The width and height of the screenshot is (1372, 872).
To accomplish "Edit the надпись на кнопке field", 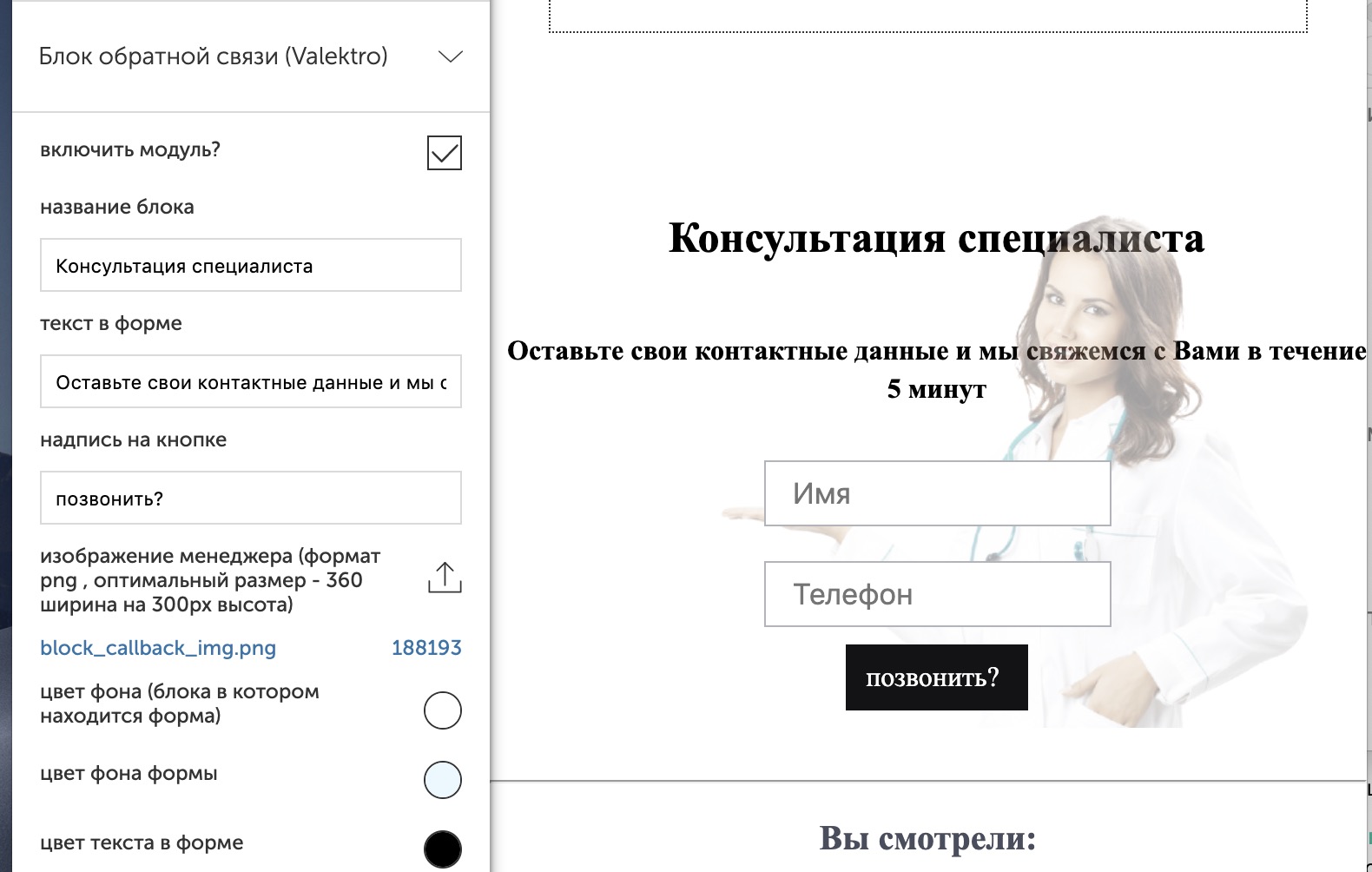I will [x=250, y=499].
